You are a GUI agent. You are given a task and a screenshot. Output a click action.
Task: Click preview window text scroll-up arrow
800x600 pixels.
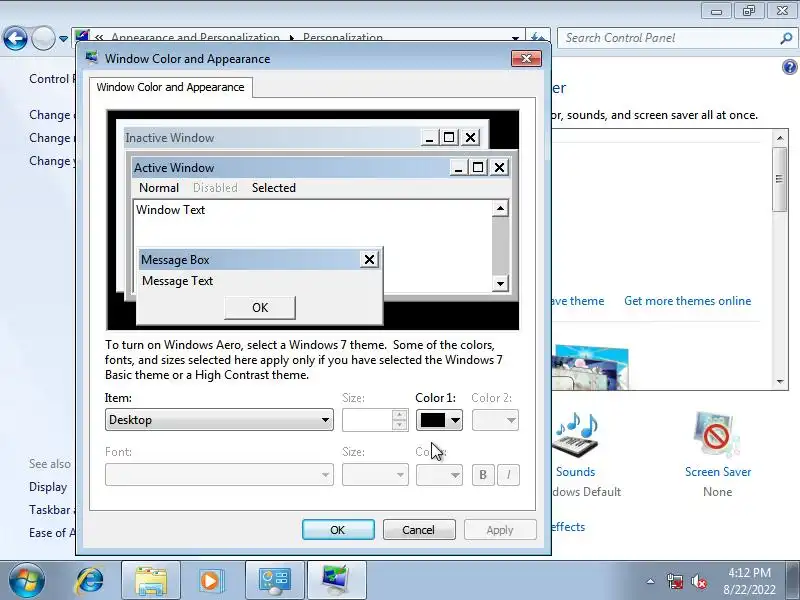coord(501,208)
